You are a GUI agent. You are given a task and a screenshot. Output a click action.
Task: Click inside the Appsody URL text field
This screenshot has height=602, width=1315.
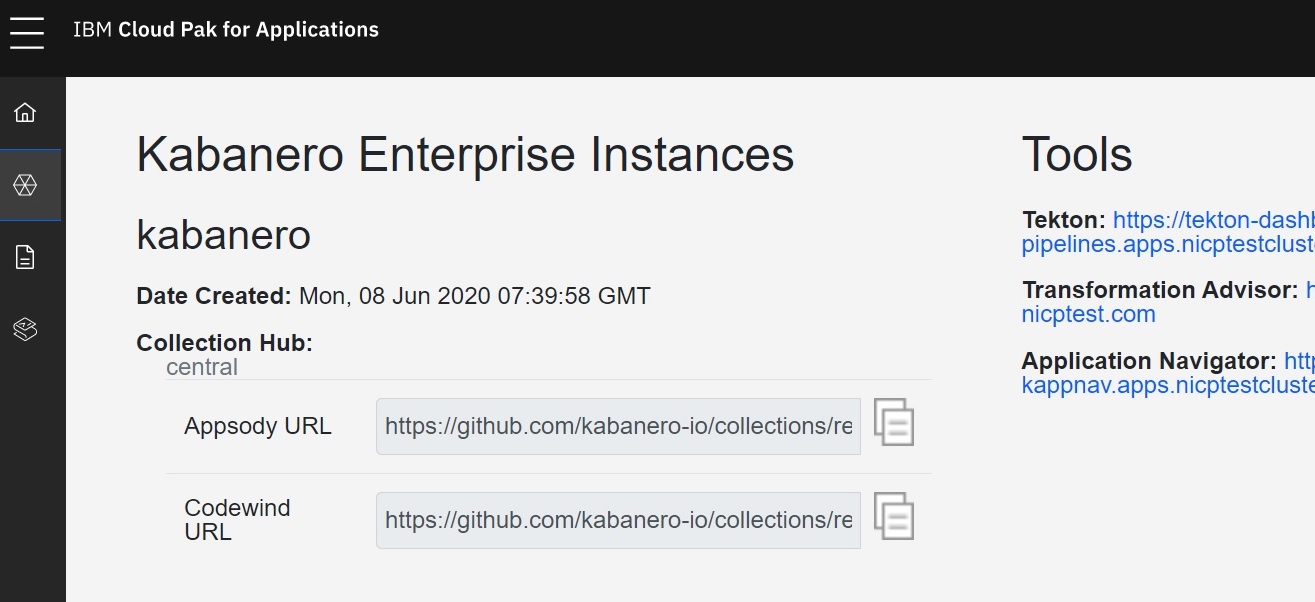click(615, 425)
